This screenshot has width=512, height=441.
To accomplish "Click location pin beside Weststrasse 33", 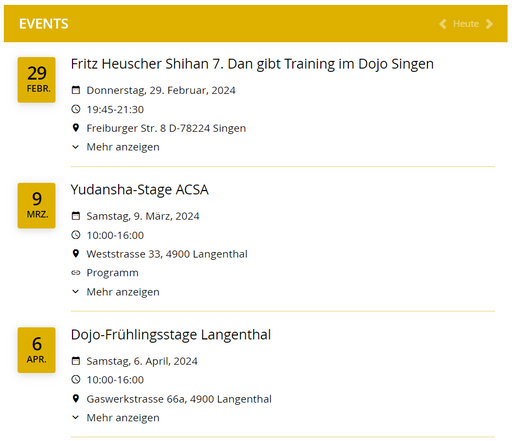I will point(76,254).
